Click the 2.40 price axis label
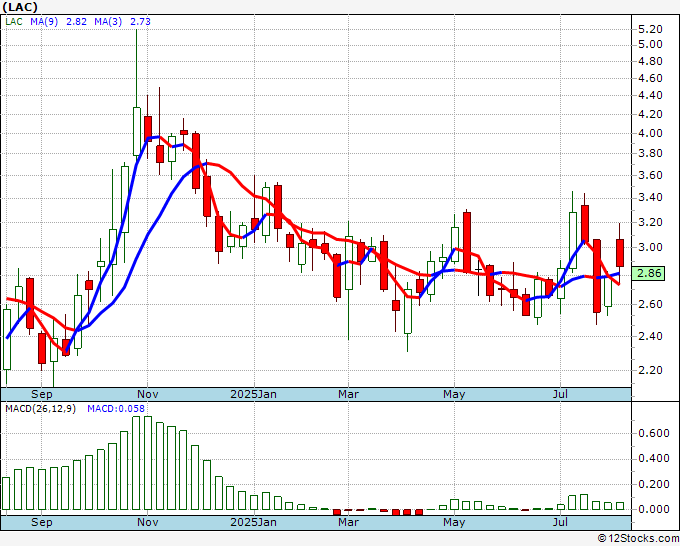The width and height of the screenshot is (680, 546). tap(651, 336)
